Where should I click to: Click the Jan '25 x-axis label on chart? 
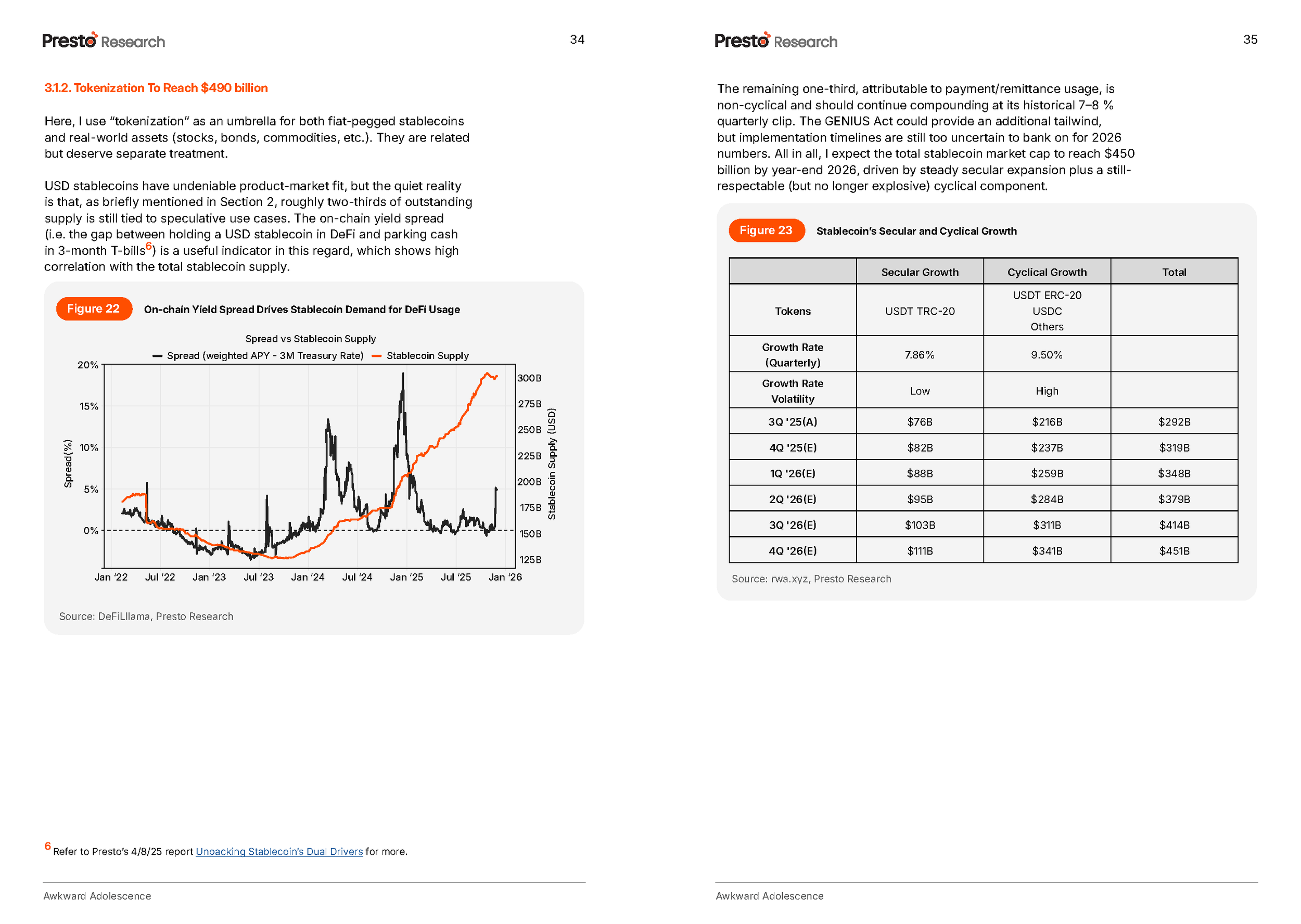[406, 577]
